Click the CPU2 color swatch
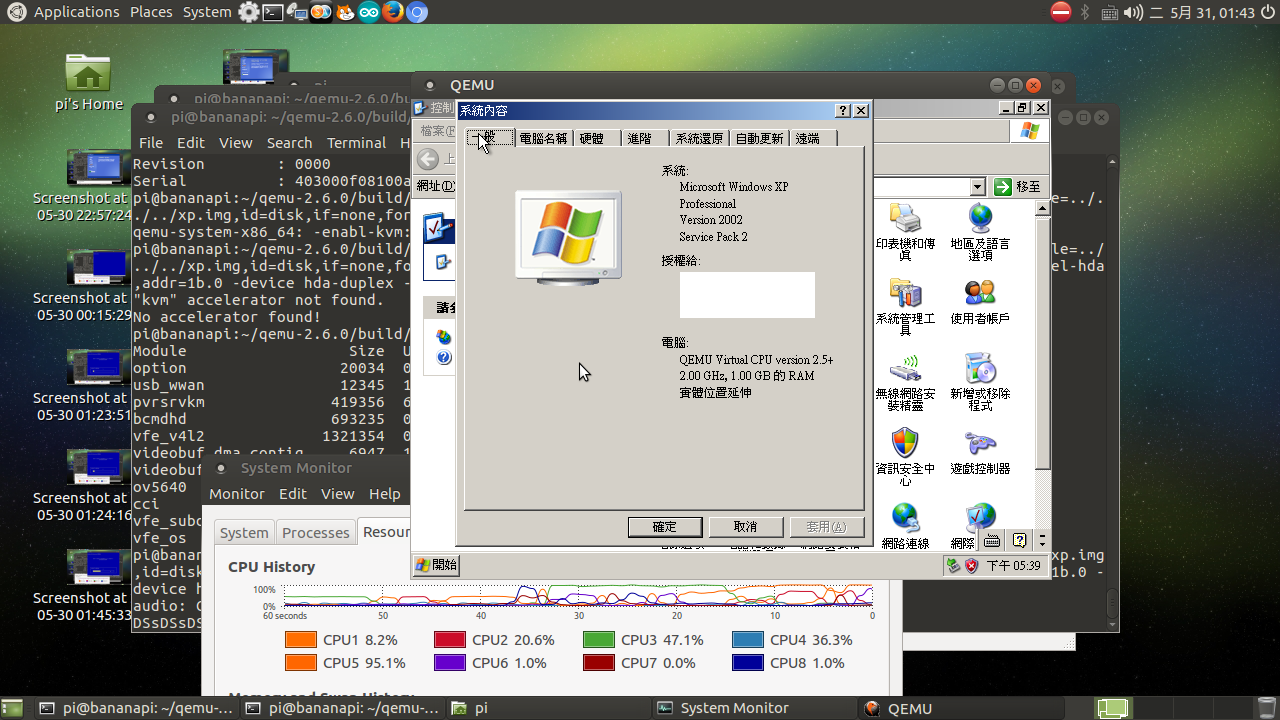Screen dimensions: 1280x720 [x=450, y=640]
